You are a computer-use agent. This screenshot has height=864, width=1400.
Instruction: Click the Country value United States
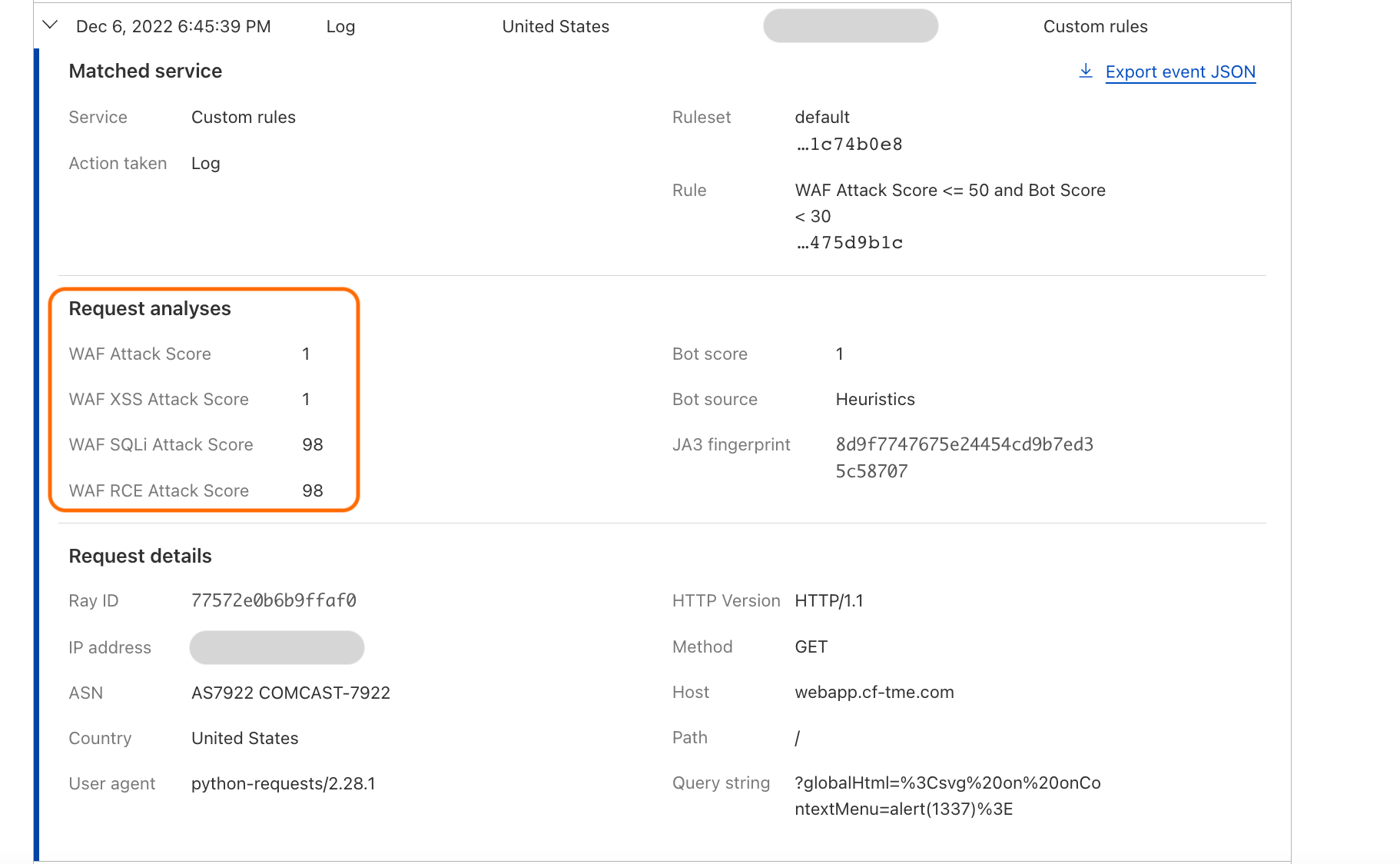click(x=245, y=738)
